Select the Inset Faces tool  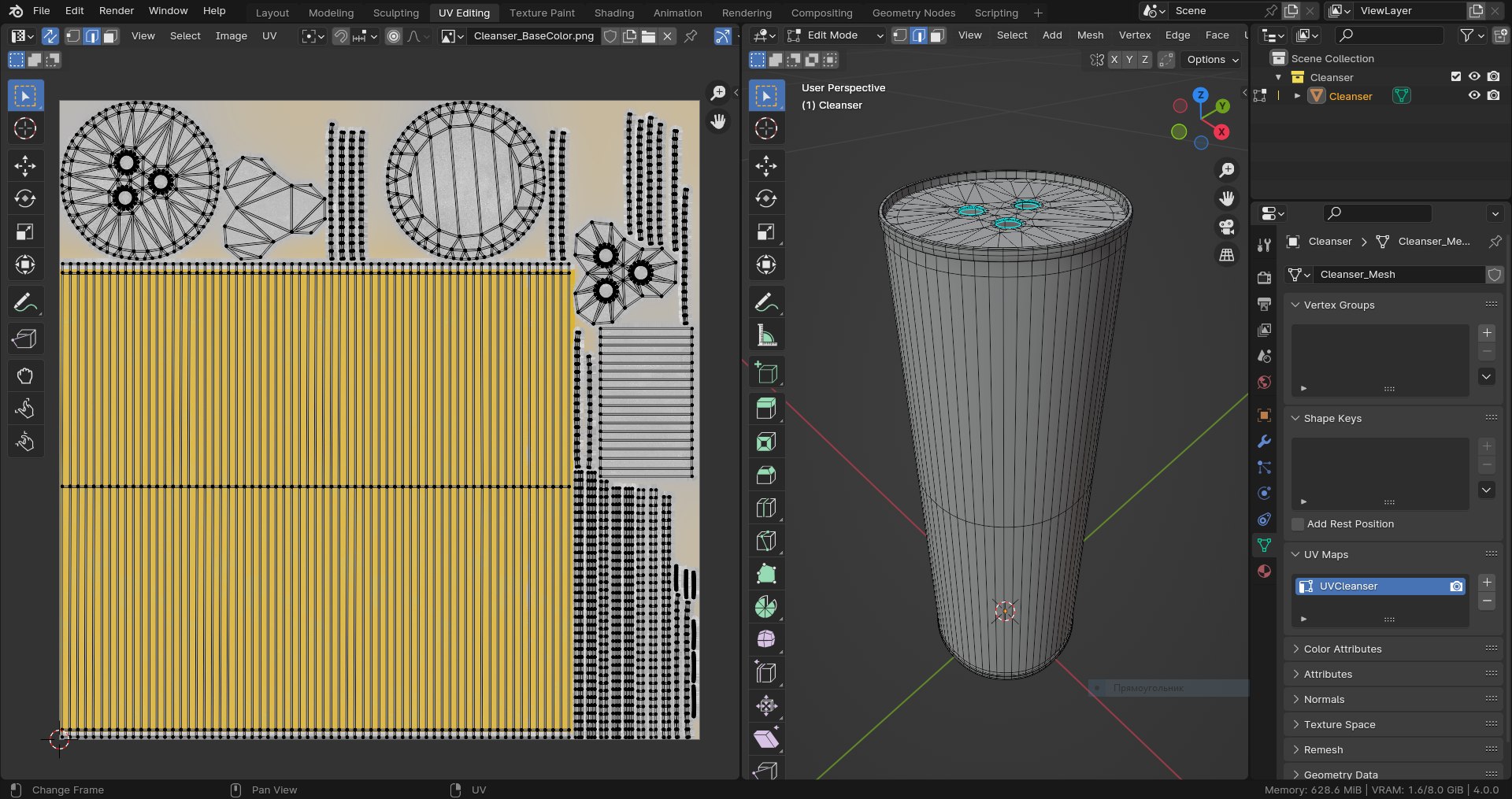pyautogui.click(x=766, y=442)
